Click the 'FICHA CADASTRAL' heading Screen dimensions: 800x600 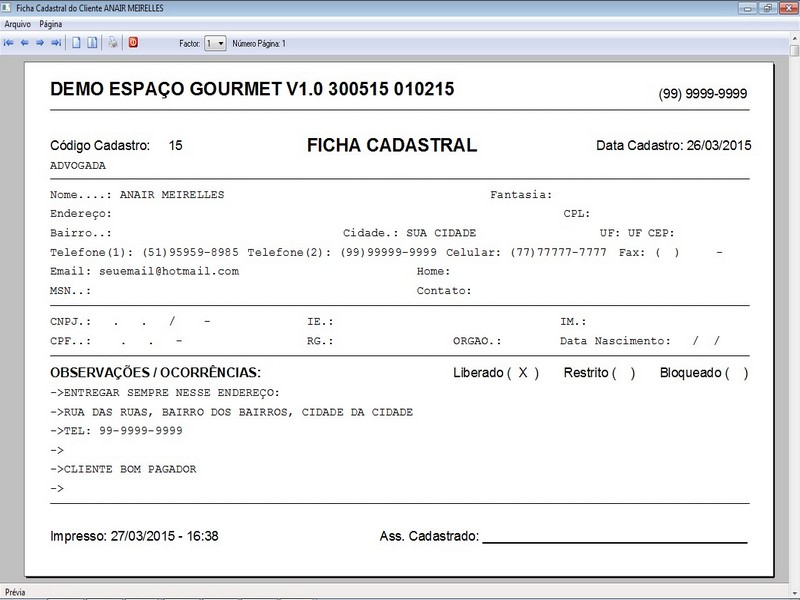pos(392,145)
